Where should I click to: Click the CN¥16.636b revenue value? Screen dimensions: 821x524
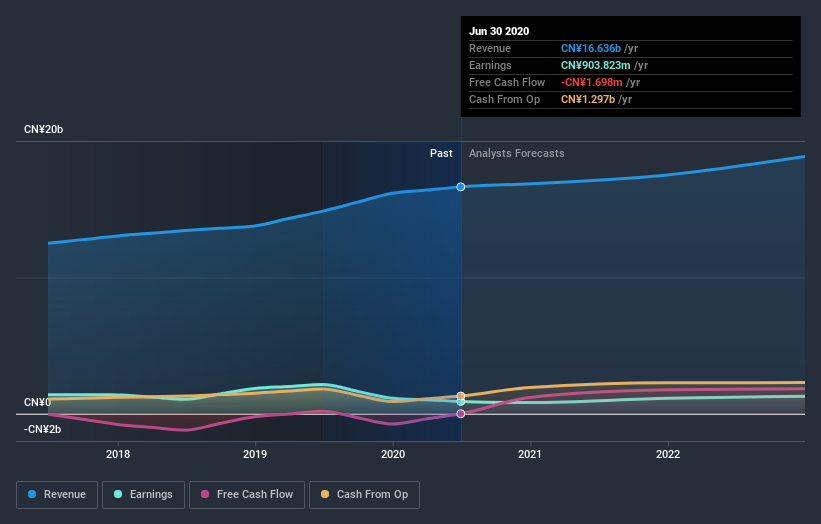click(591, 48)
